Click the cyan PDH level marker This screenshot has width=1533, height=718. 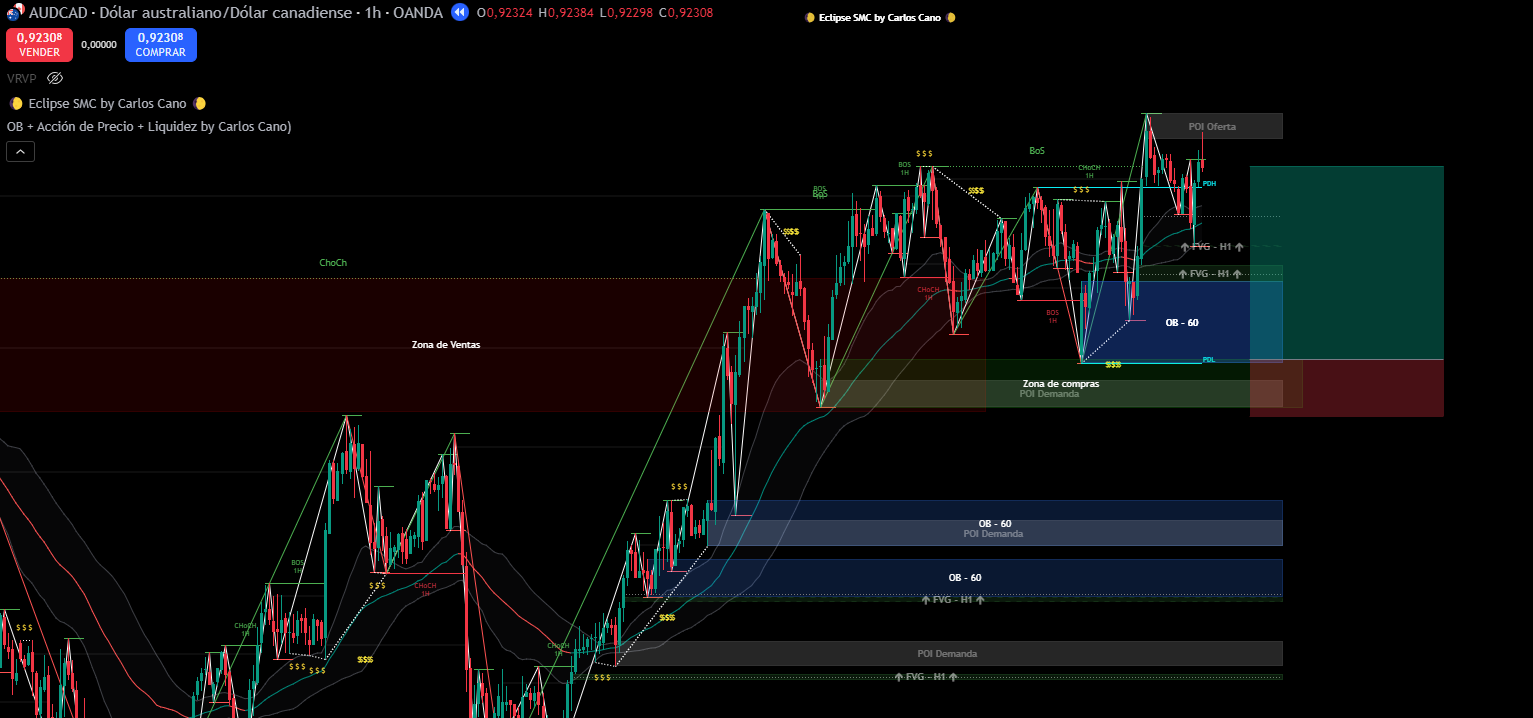1209,184
